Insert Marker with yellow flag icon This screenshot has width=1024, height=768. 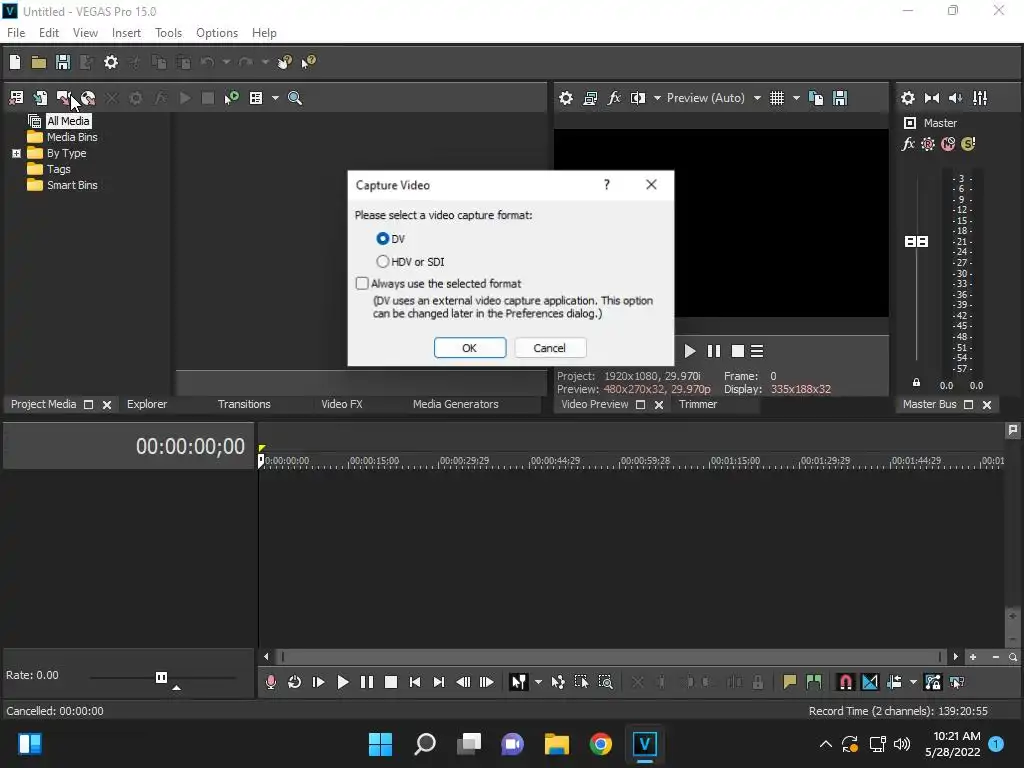coord(790,682)
